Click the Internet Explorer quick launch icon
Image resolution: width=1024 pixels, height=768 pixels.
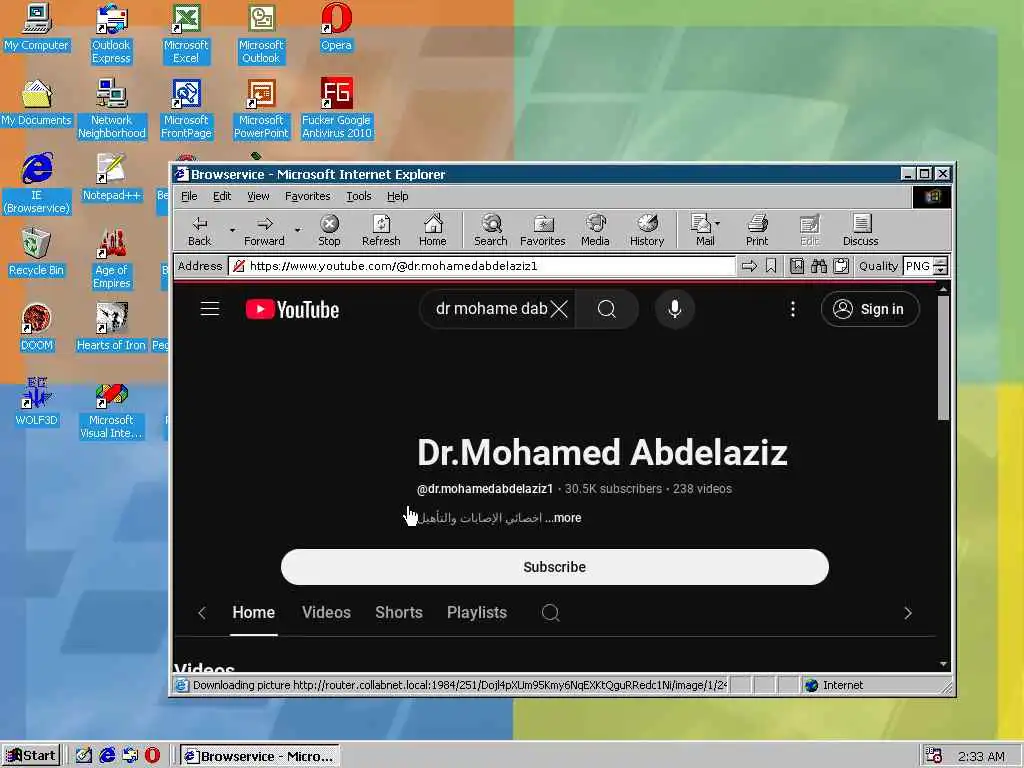107,756
